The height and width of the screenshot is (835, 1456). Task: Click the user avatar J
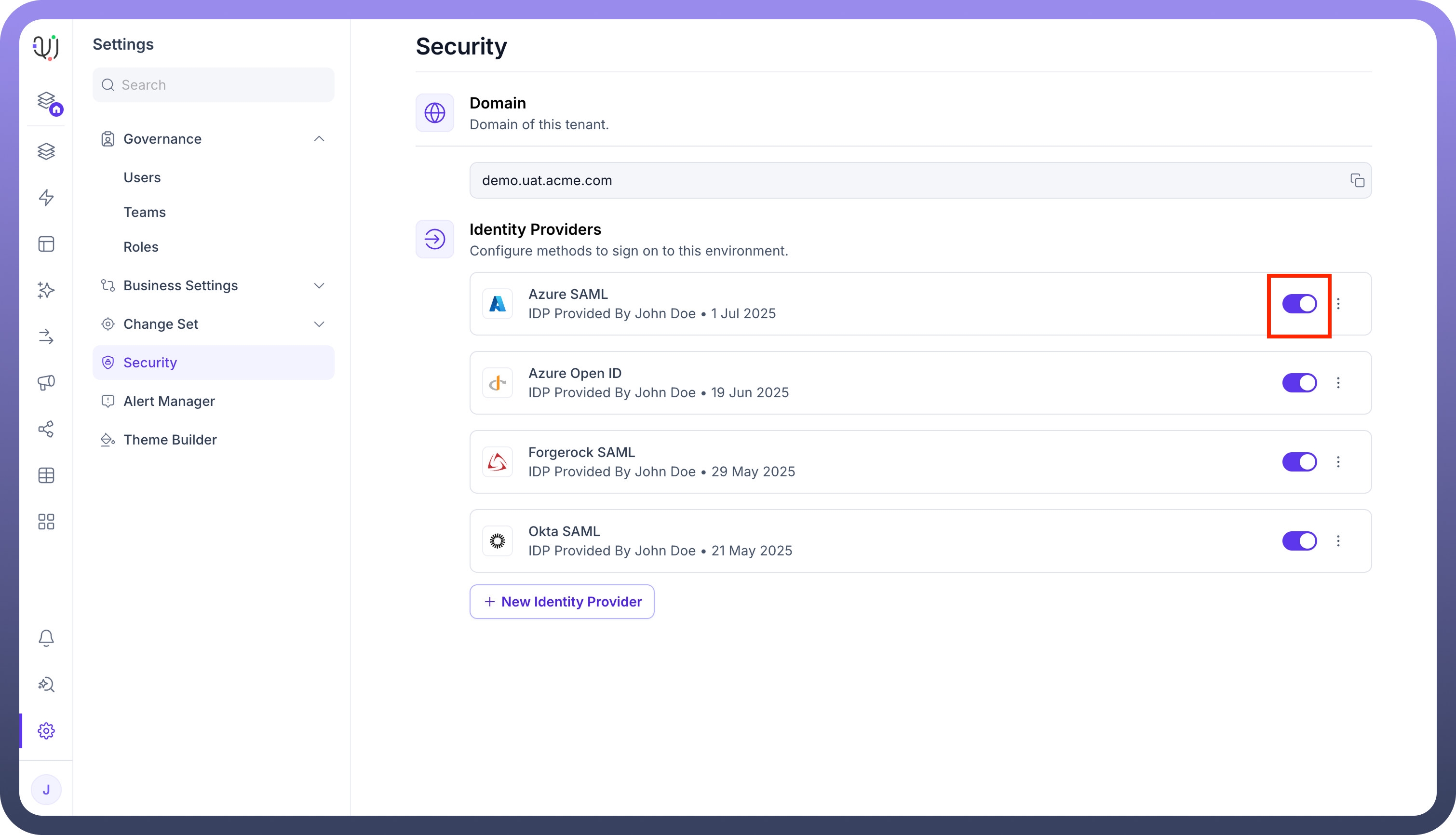[46, 790]
